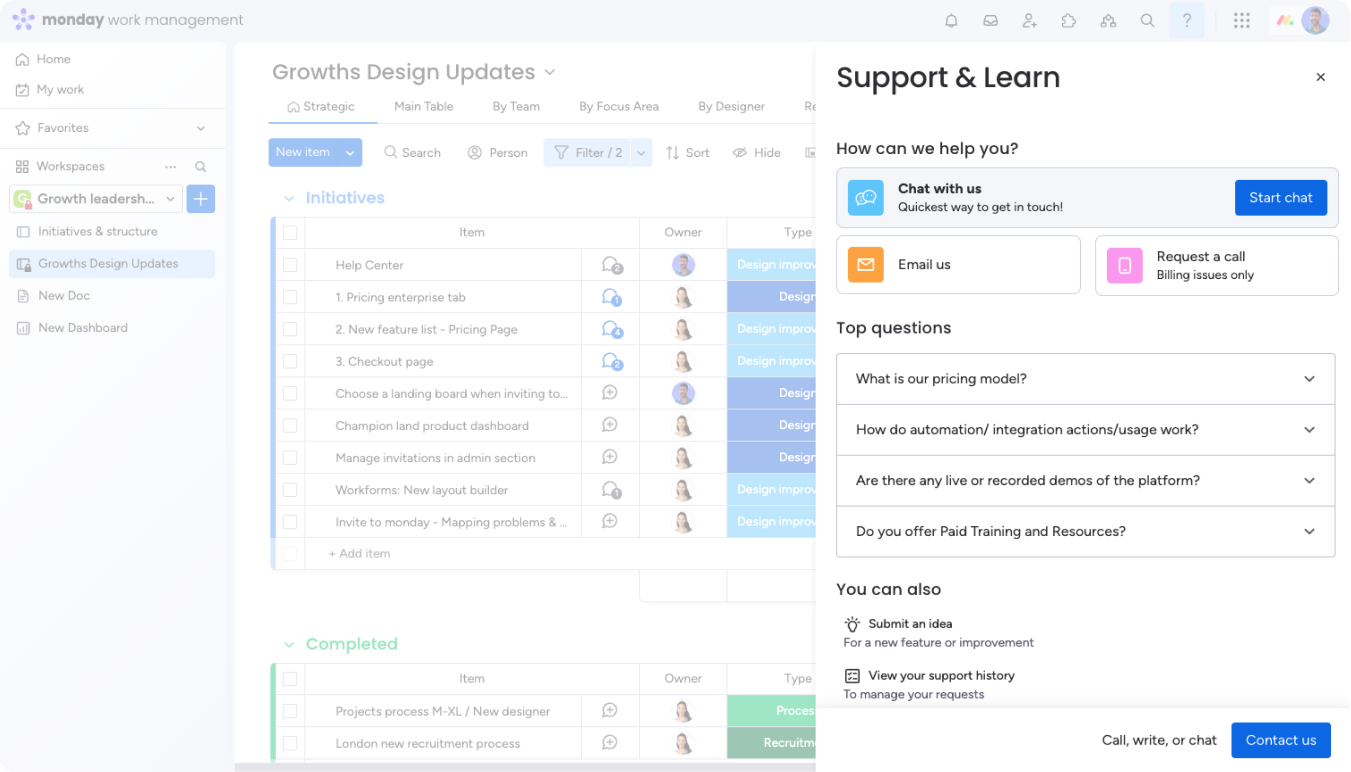Expand the live or recorded demos question
Viewport: 1351px width, 772px height.
[1085, 481]
